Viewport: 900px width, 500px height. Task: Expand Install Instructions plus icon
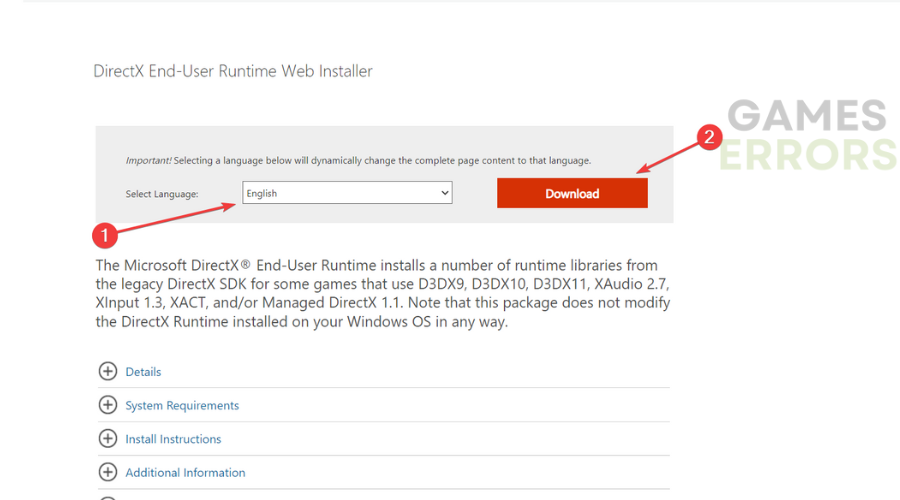[107, 439]
